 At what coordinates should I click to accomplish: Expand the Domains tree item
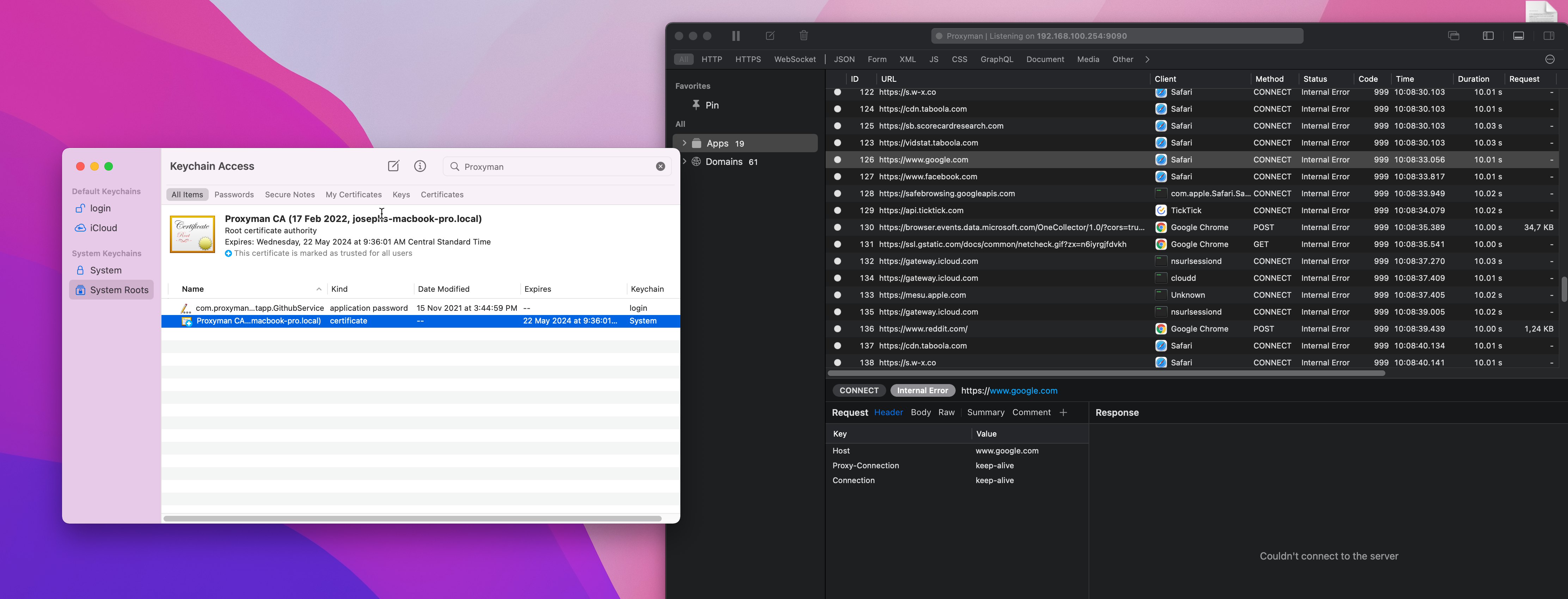(x=684, y=162)
